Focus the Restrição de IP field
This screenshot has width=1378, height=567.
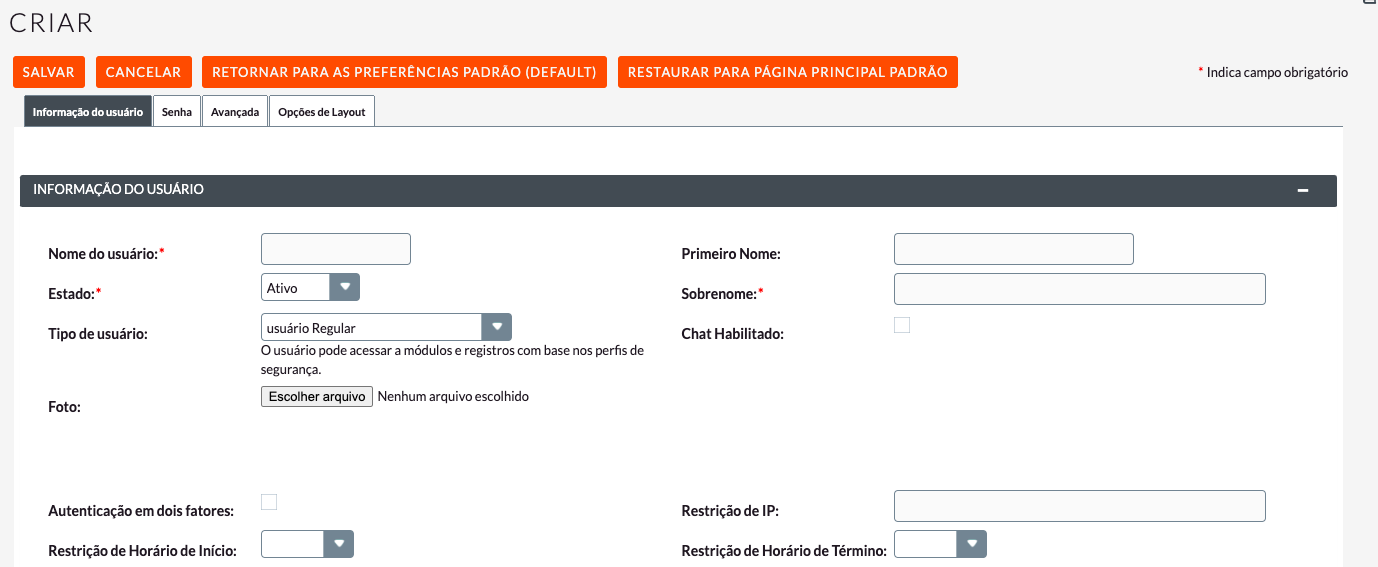(x=1080, y=506)
